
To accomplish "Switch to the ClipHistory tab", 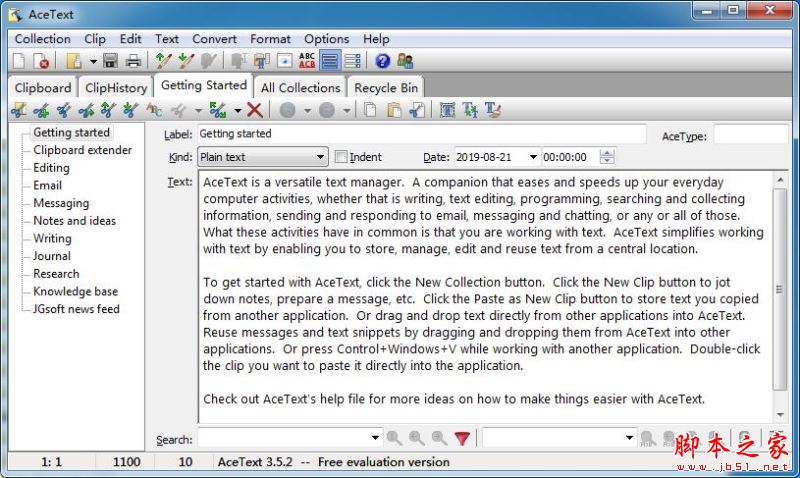I will [x=116, y=88].
